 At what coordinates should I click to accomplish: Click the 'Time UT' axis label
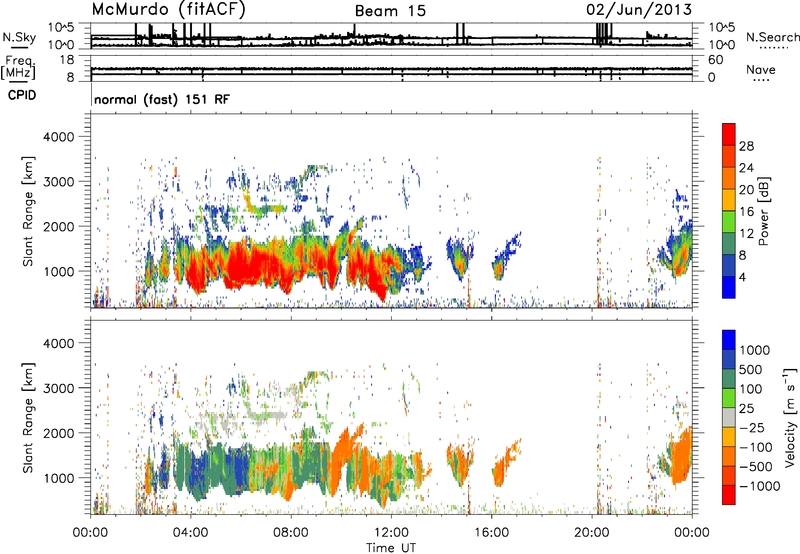[x=391, y=547]
